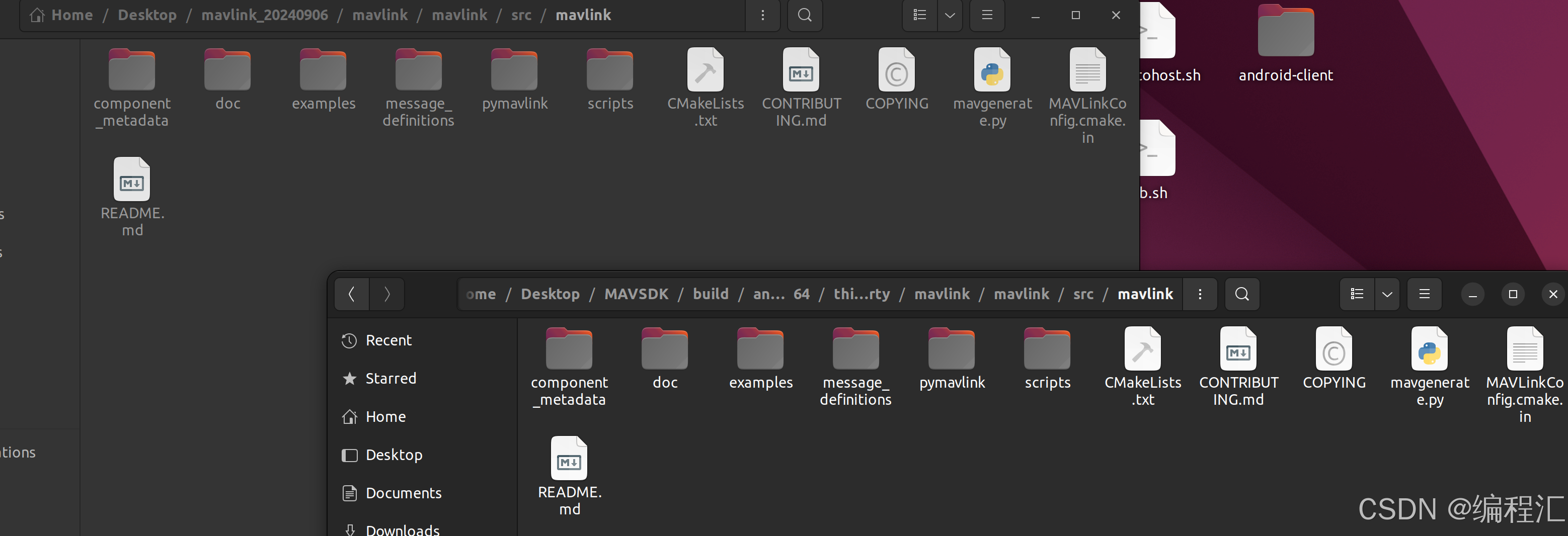Select CONTRIBUTING.md in MAVSDK window
This screenshot has height=536, width=1568.
tap(1238, 366)
